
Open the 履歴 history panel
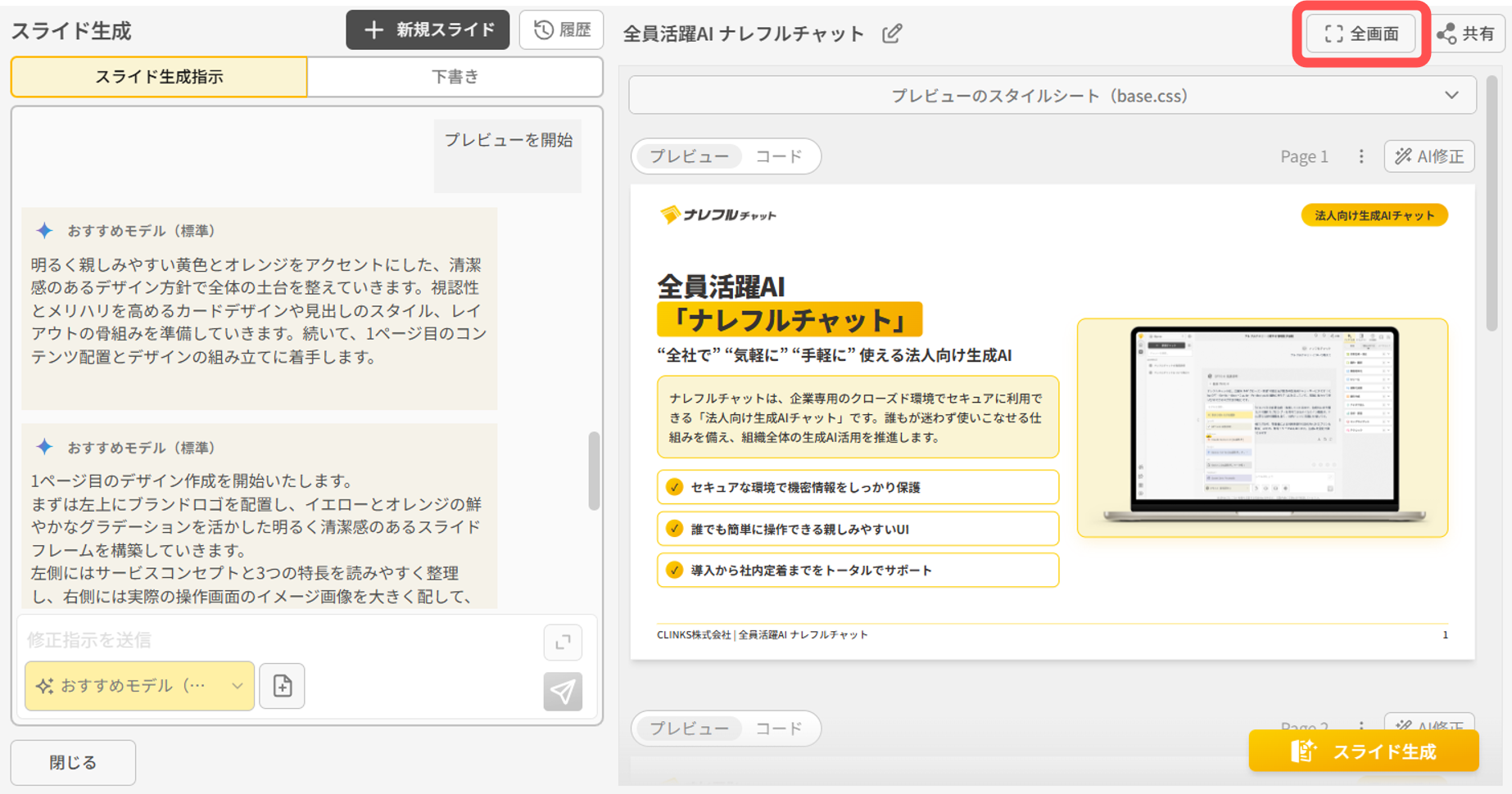pyautogui.click(x=562, y=30)
